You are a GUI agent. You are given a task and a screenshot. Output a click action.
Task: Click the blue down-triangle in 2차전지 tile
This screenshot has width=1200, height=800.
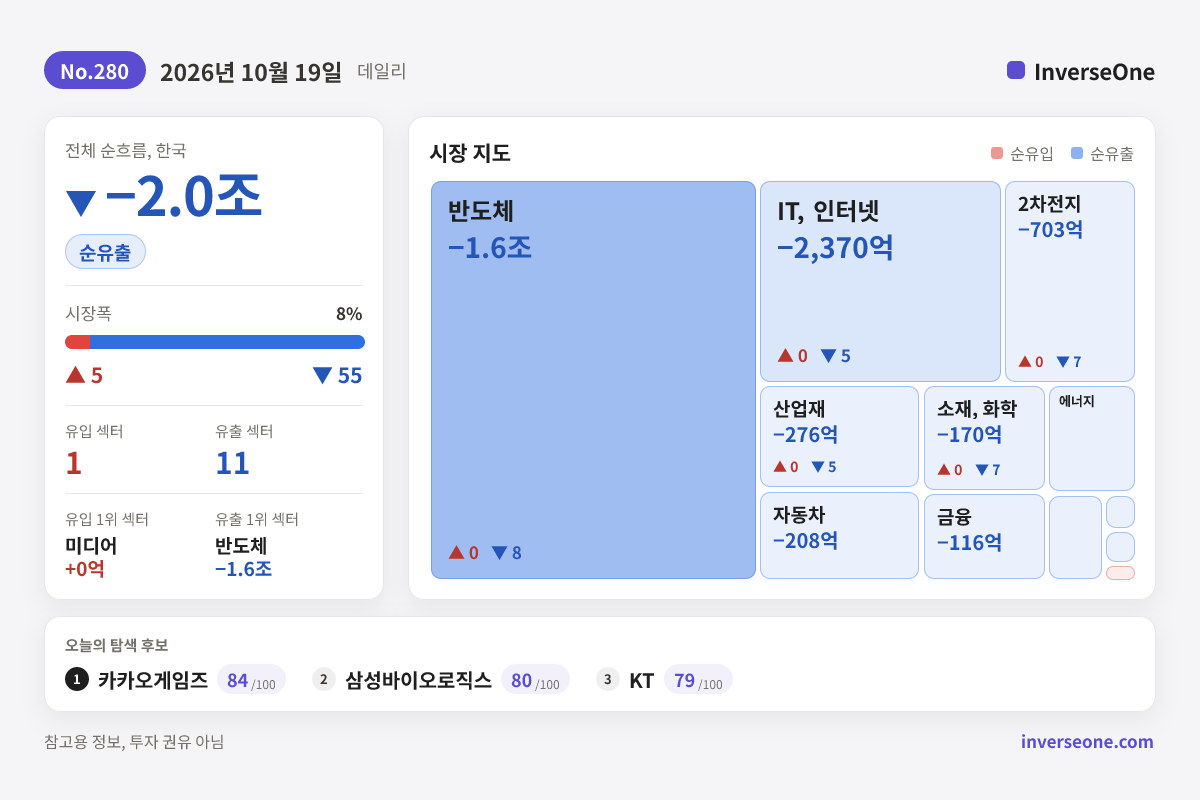pos(1062,362)
